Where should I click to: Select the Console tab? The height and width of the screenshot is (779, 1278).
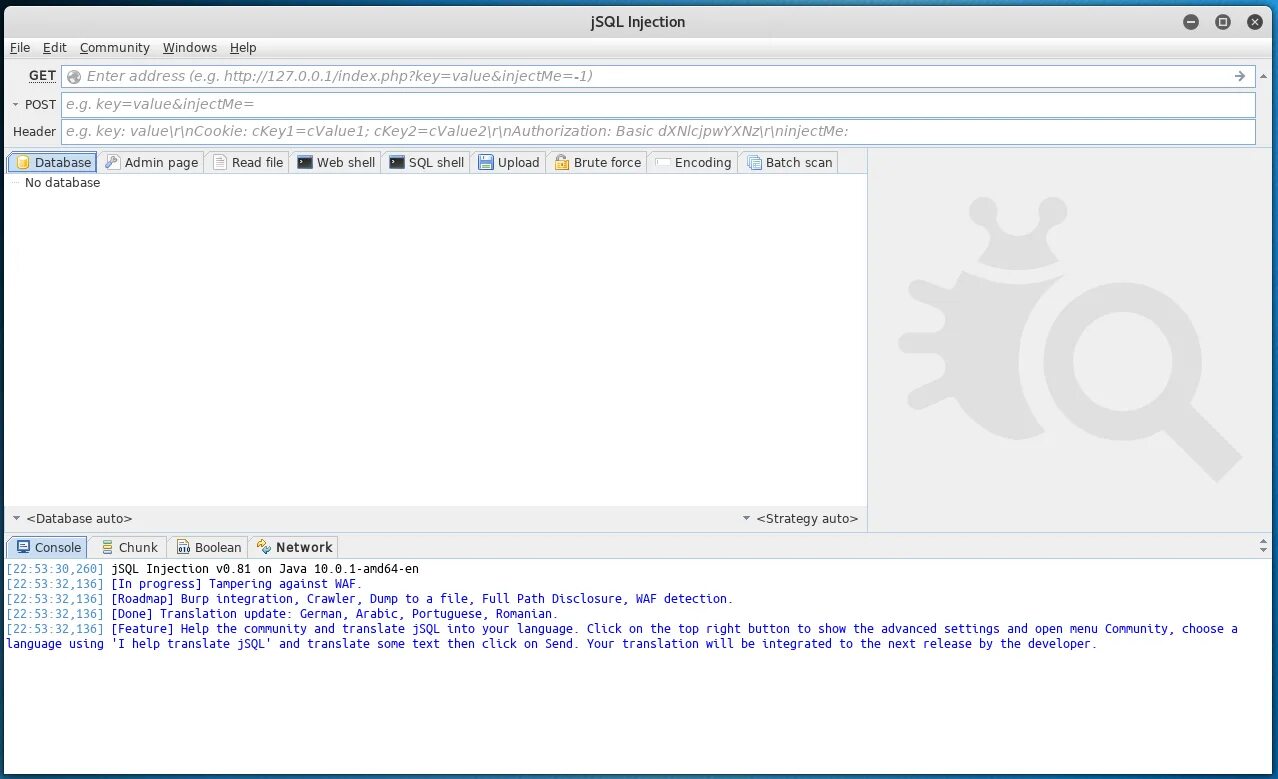click(x=48, y=547)
